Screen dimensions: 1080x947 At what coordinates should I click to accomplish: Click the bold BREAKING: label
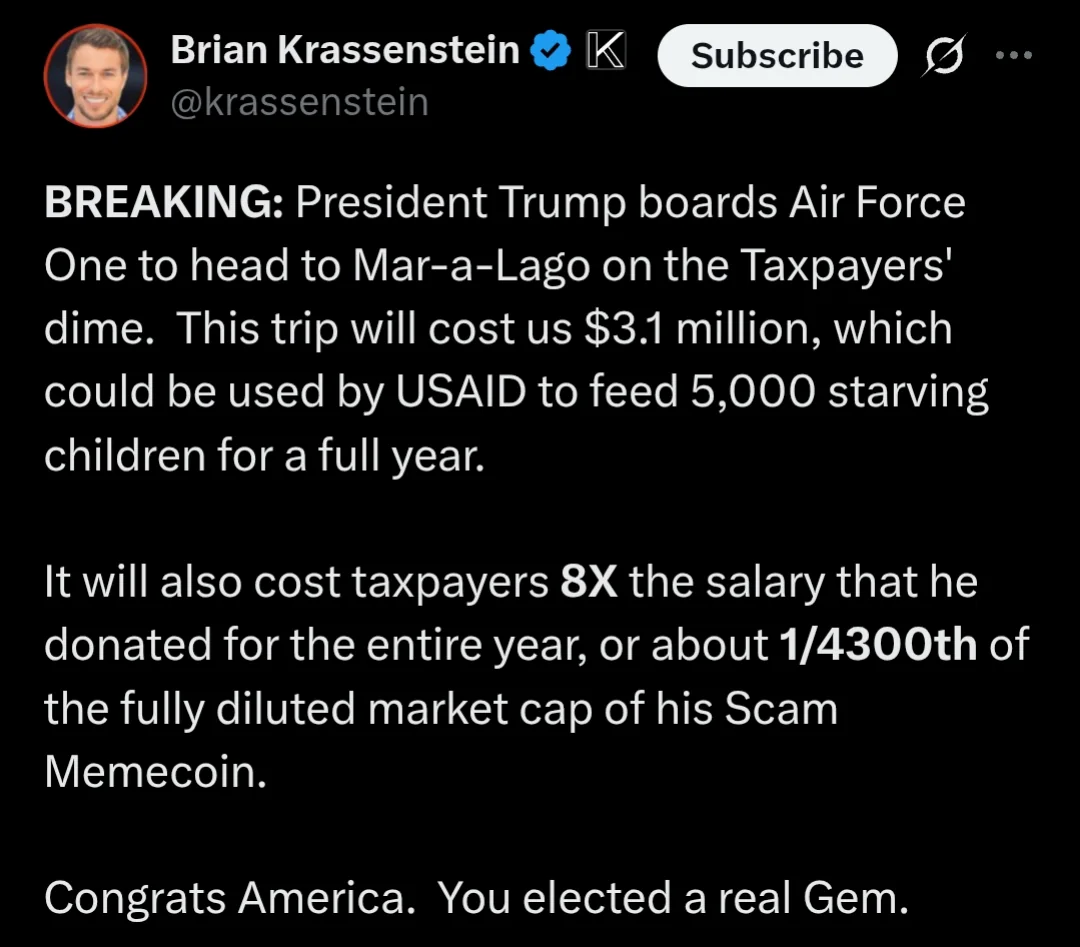click(x=164, y=202)
